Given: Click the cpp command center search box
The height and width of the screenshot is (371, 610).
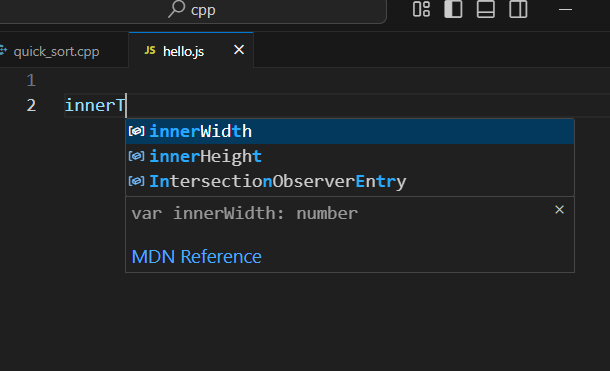Looking at the screenshot, I should point(193,10).
